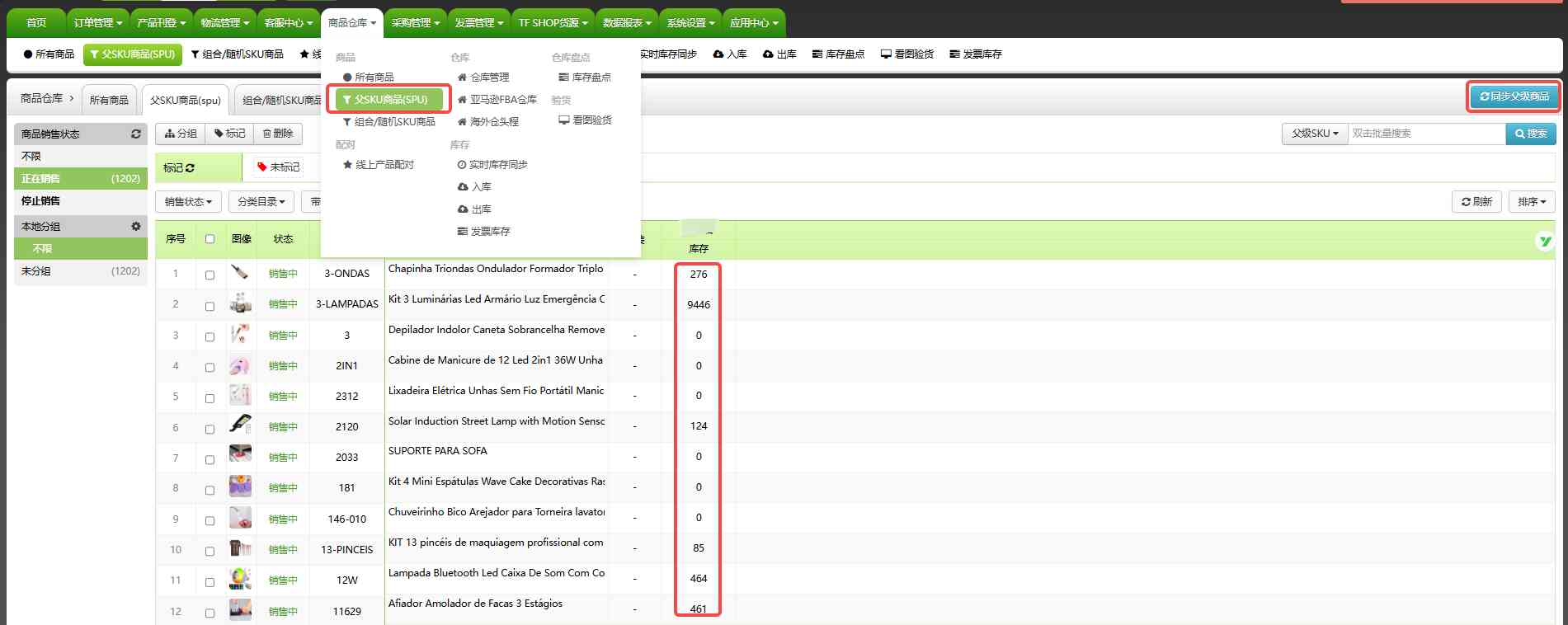Tick the checkbox for row 2312
This screenshot has width=1568, height=625.
pyautogui.click(x=210, y=397)
